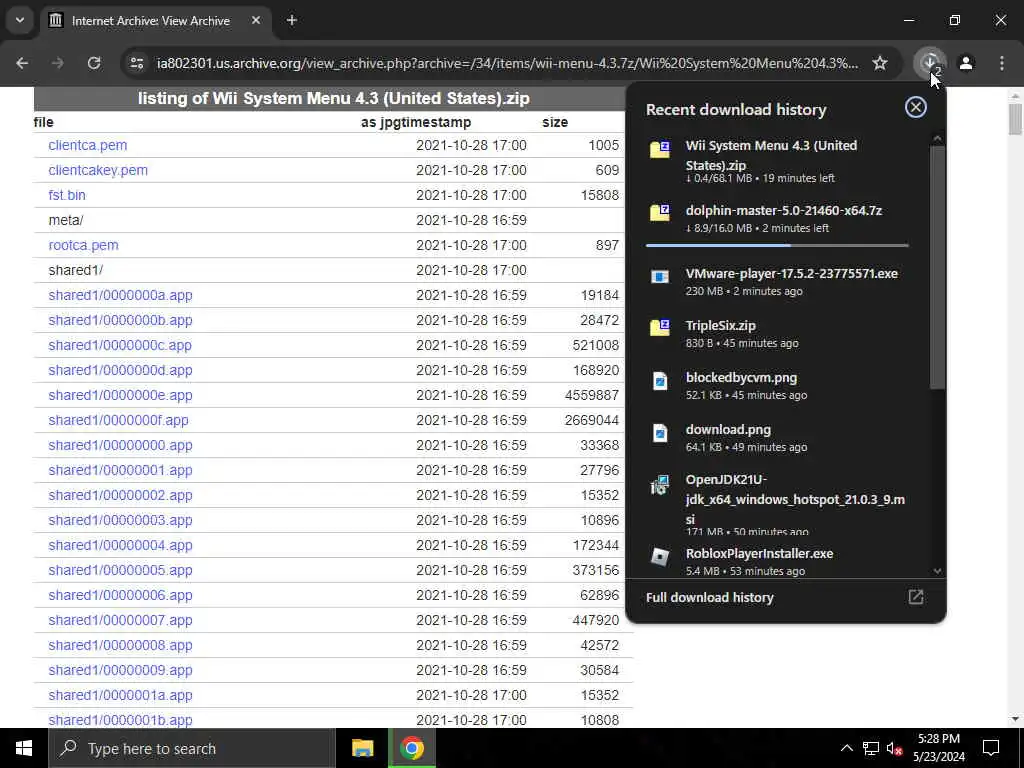The height and width of the screenshot is (768, 1024).
Task: Open the clientcakey.pem link
Action: point(98,170)
